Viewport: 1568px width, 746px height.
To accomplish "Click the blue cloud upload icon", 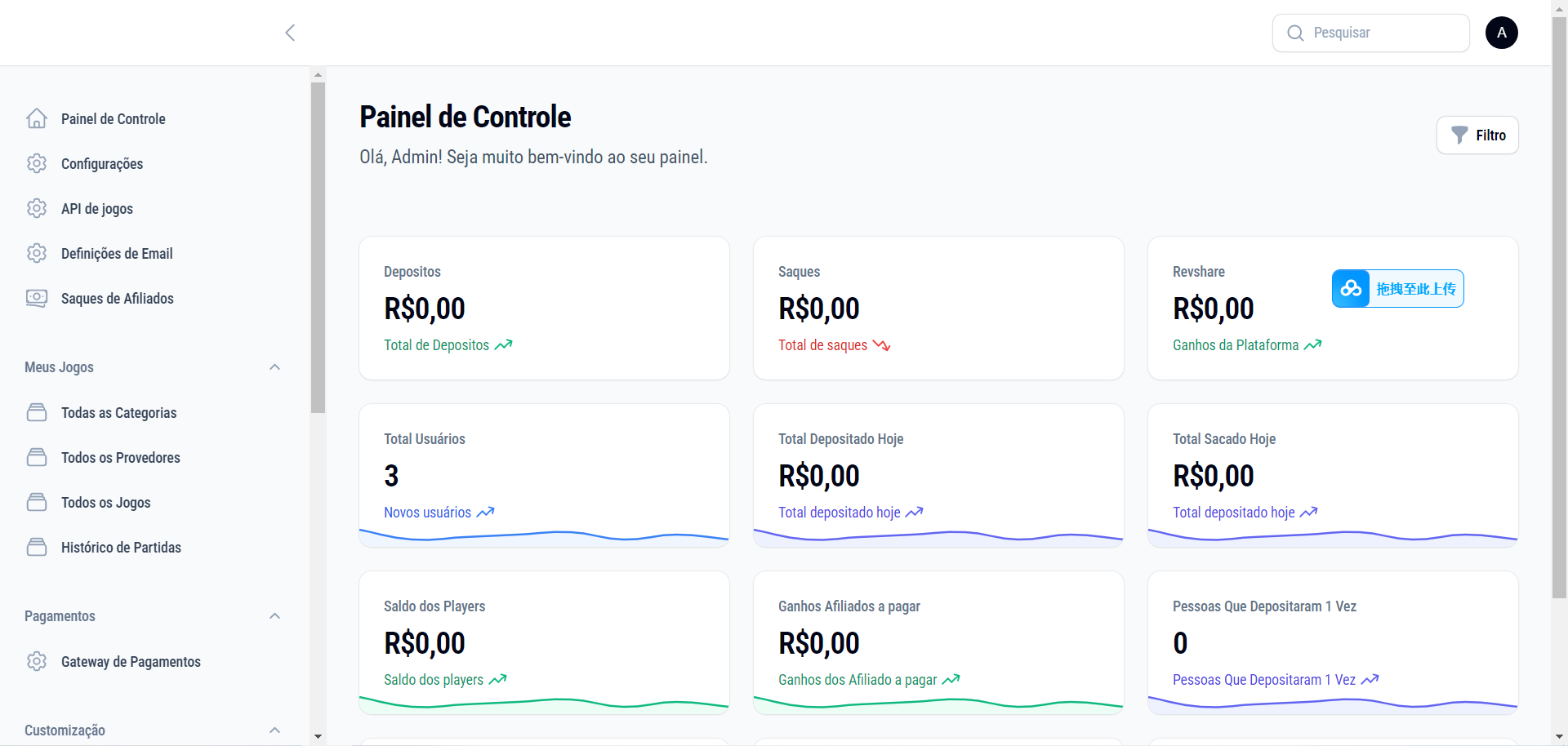I will click(x=1352, y=289).
